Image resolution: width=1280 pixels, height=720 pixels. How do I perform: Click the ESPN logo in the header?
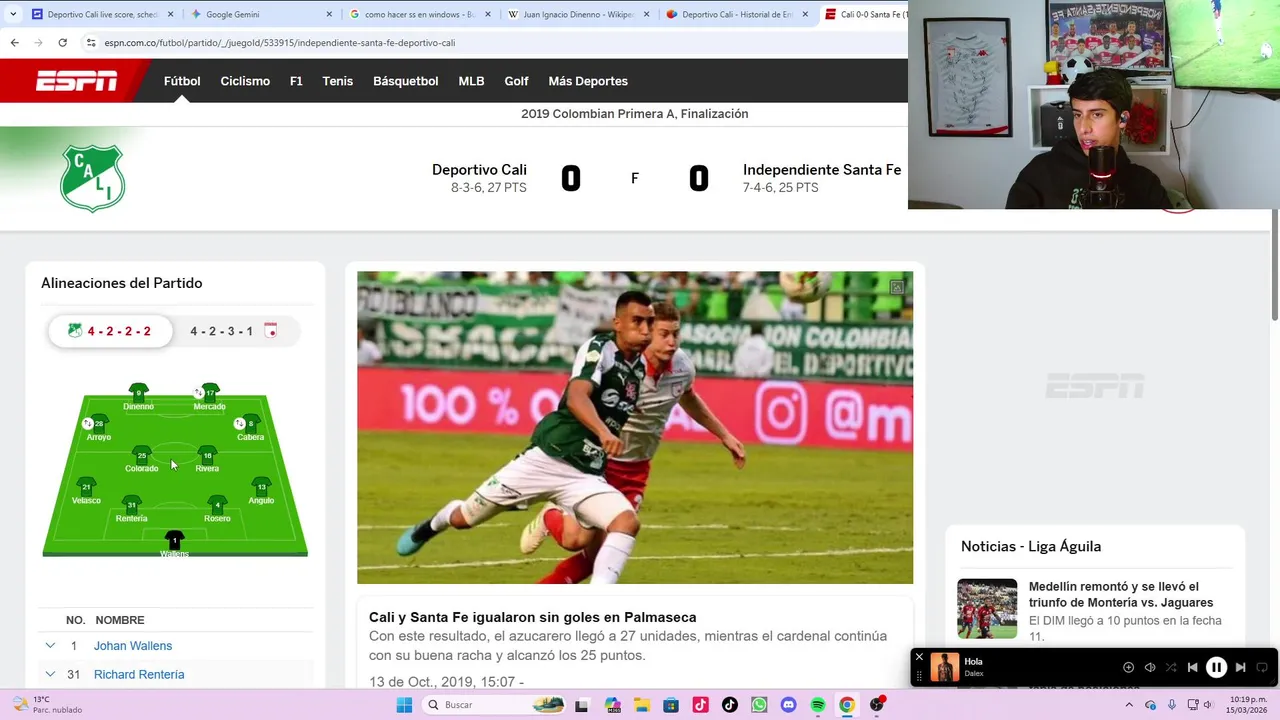tap(76, 81)
